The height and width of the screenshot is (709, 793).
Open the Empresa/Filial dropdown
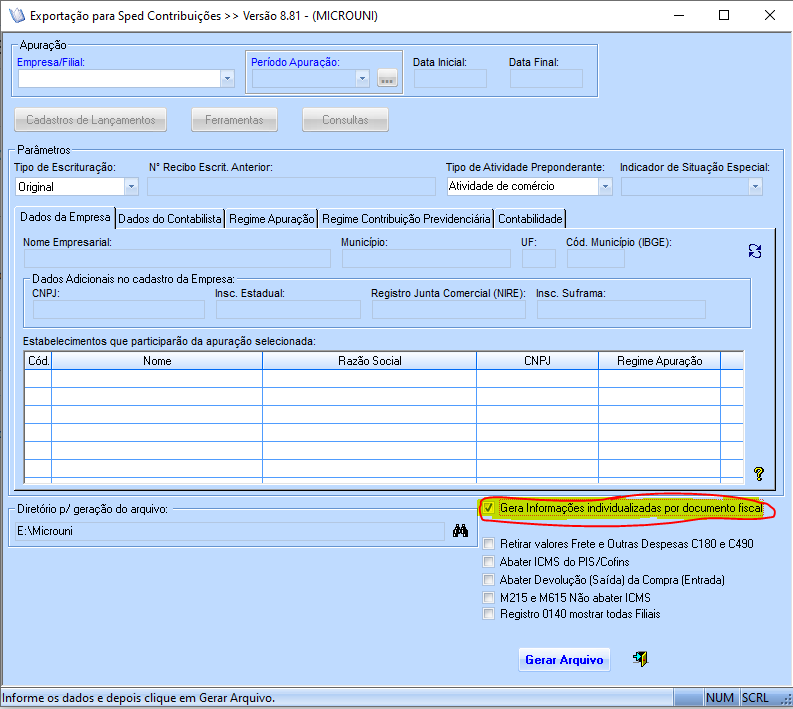point(227,79)
